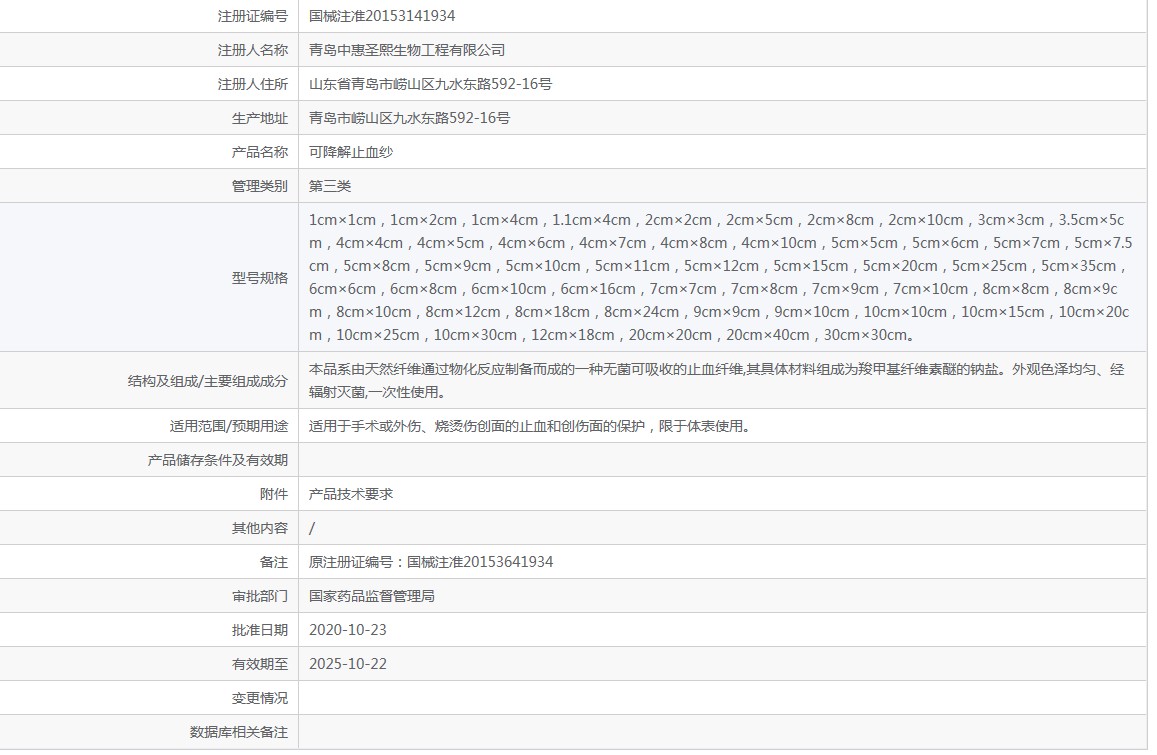Viewport: 1157px width, 755px height.
Task: Click the 其他内容 label
Action: click(x=260, y=528)
